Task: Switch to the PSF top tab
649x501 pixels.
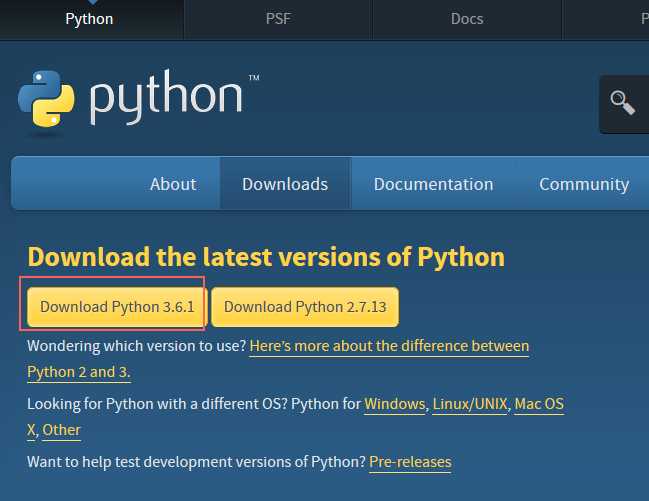Action: coord(278,19)
